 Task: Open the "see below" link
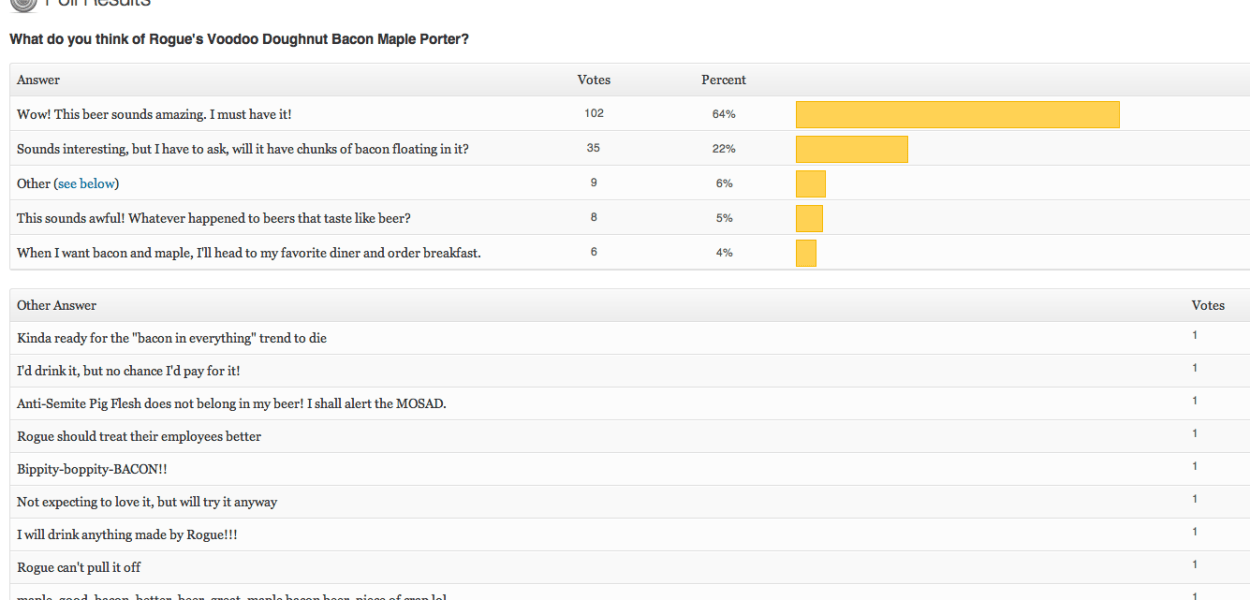86,184
